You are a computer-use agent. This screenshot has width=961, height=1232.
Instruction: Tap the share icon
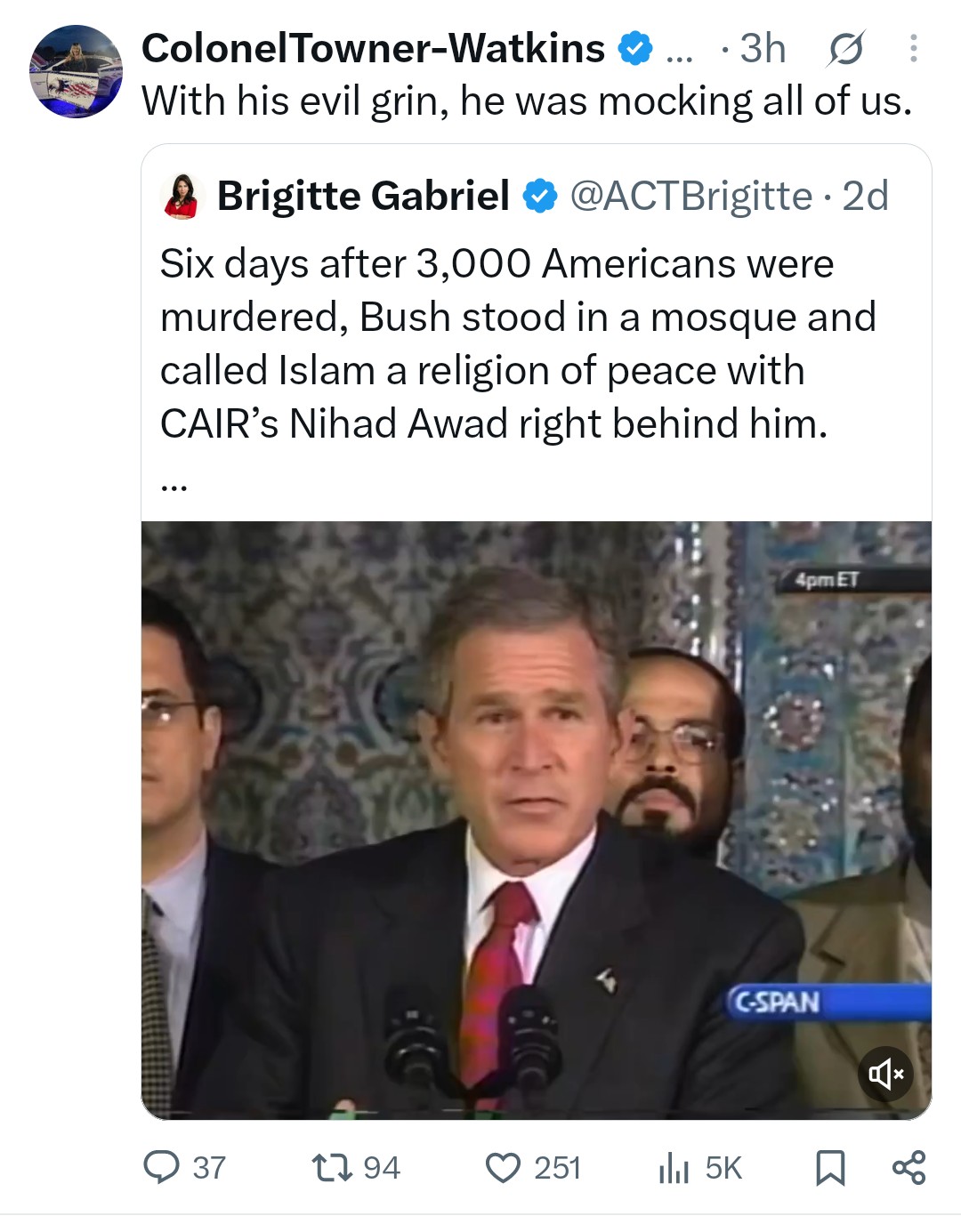[x=909, y=1168]
